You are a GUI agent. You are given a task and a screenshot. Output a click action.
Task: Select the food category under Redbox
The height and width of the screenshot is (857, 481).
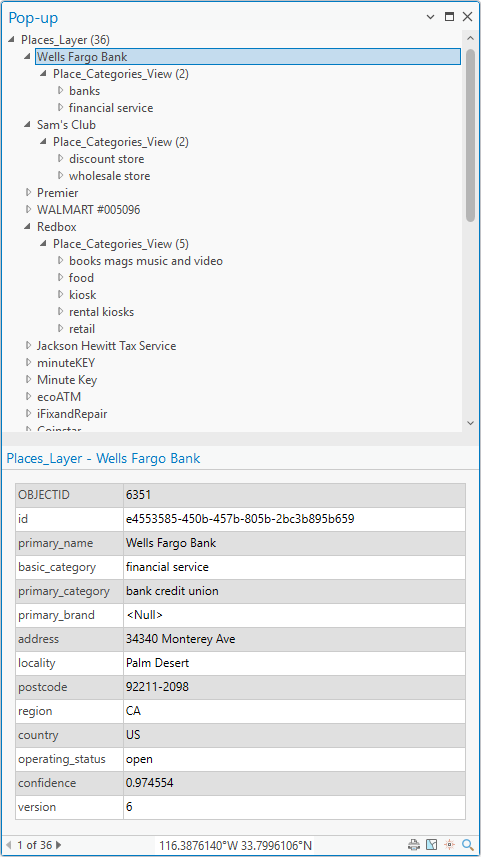(x=81, y=278)
